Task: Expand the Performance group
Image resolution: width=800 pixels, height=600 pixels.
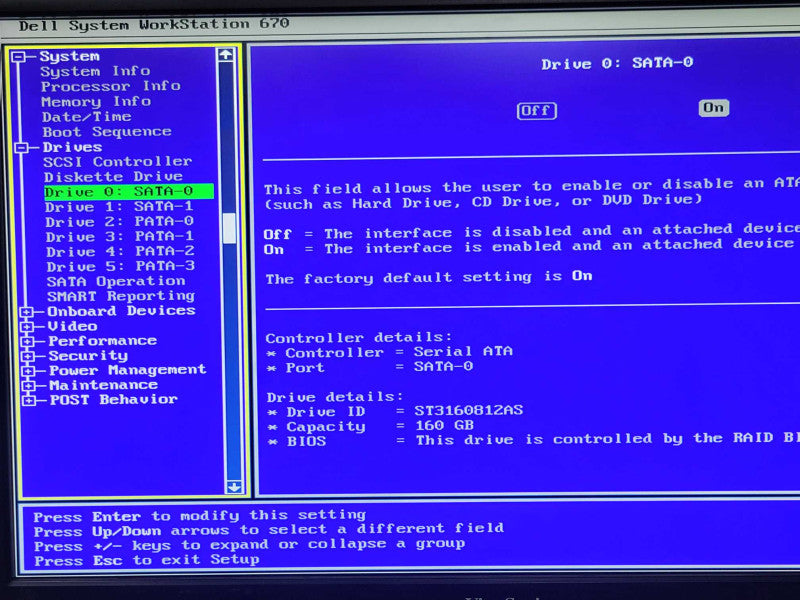Action: coord(28,341)
